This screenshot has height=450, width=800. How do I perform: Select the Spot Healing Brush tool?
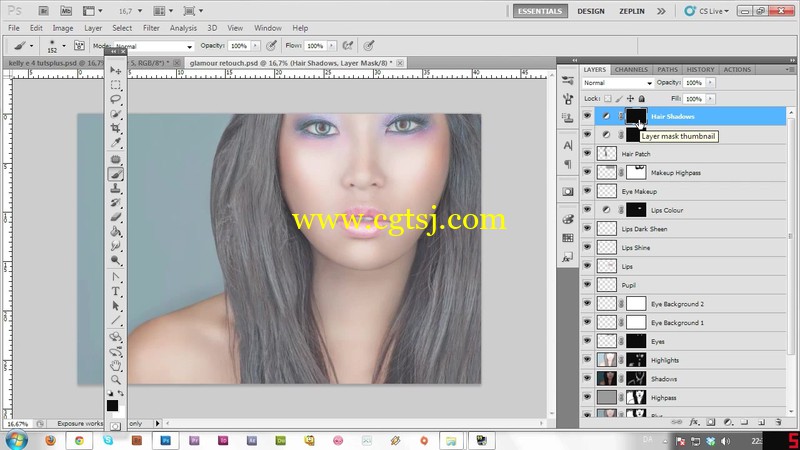[x=116, y=160]
